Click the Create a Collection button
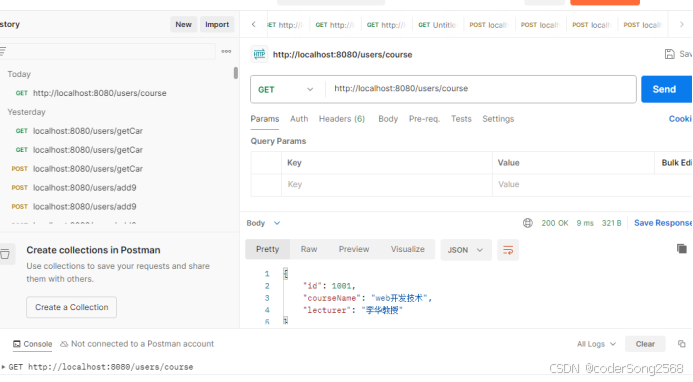 [72, 307]
